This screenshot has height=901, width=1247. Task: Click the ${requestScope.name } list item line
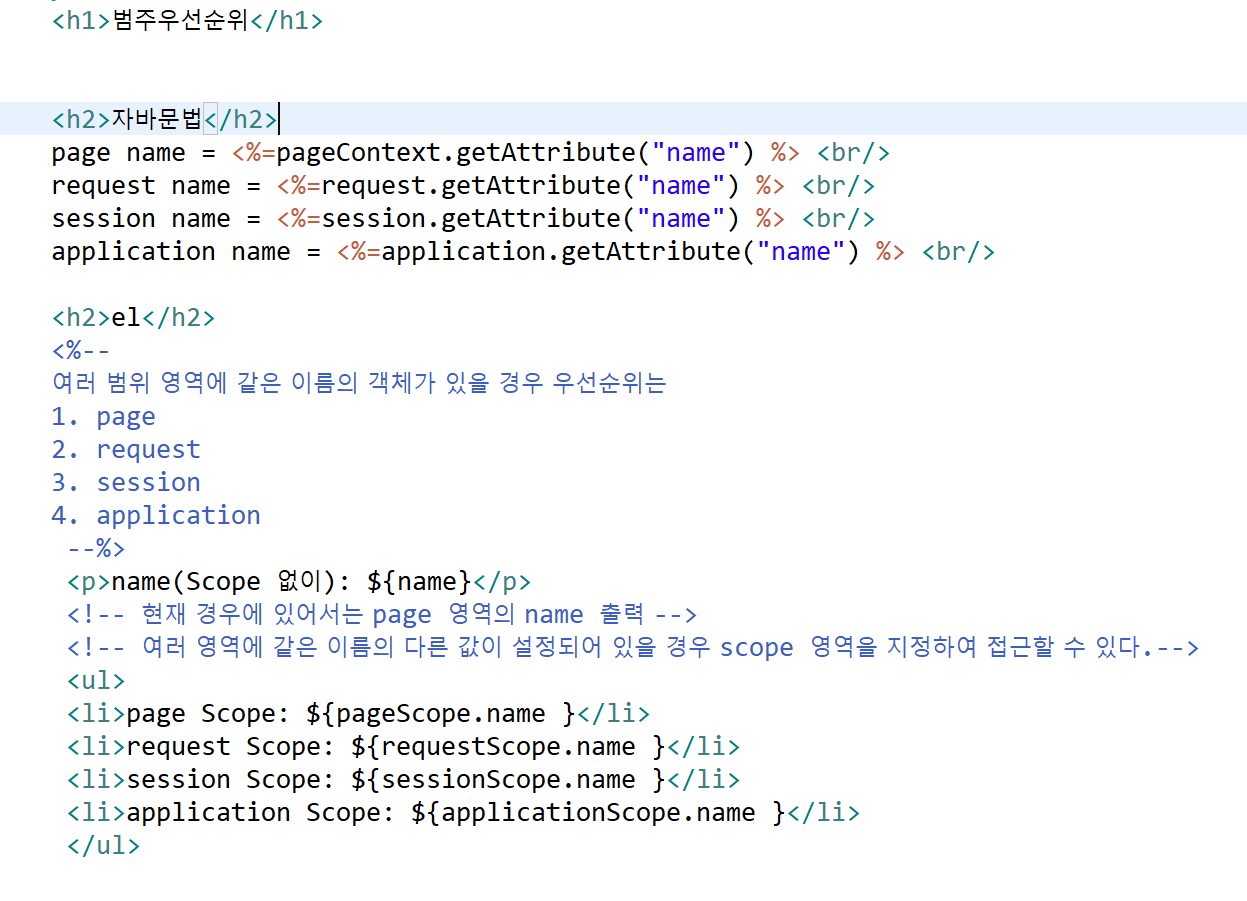point(403,746)
